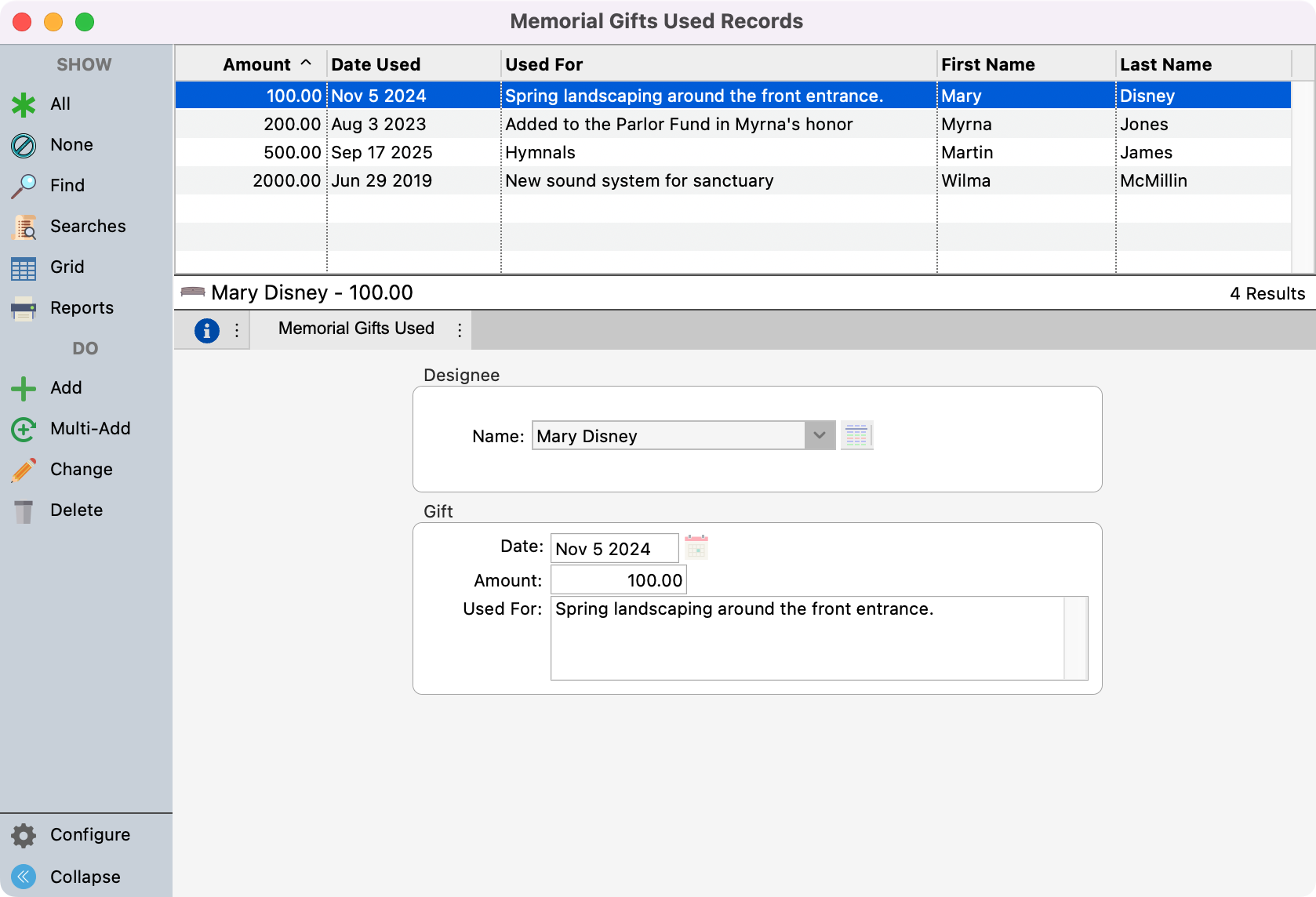Viewport: 1316px width, 897px height.
Task: Click the None circle-slash icon
Action: (24, 145)
